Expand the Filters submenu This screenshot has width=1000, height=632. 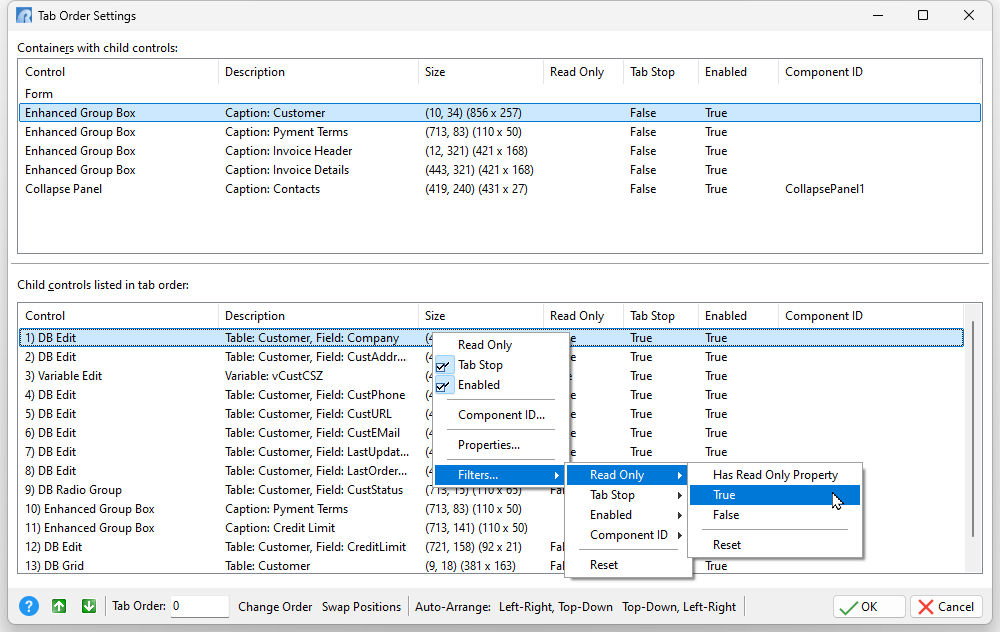click(x=501, y=475)
